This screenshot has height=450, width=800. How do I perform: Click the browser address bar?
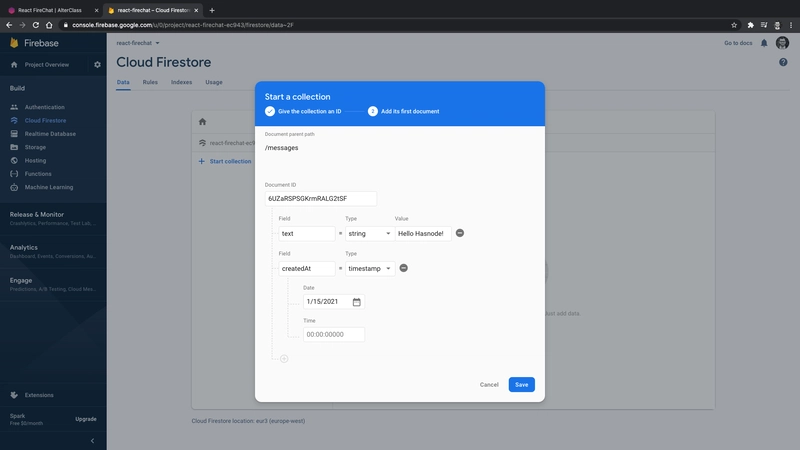click(393, 25)
